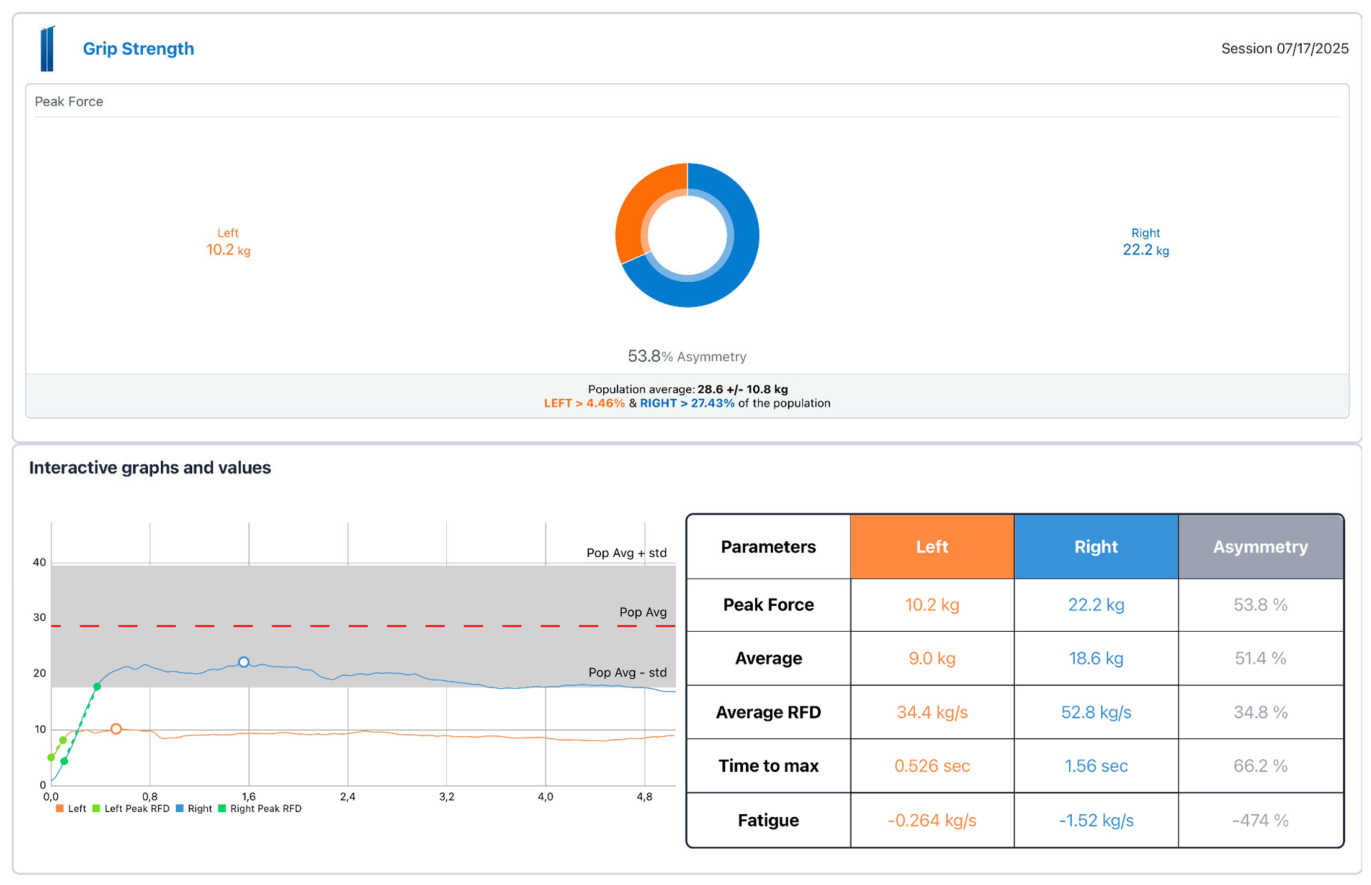Toggle the Left series legend swatch

59,808
